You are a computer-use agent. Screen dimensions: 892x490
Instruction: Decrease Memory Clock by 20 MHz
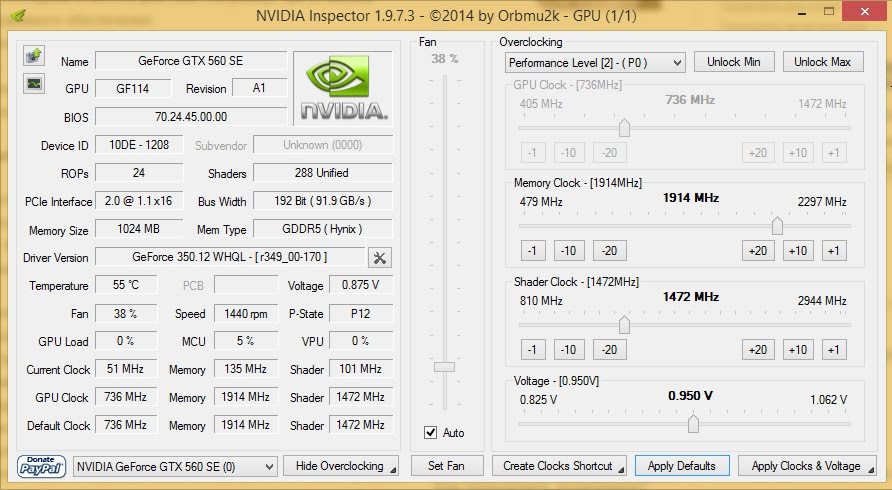[609, 251]
